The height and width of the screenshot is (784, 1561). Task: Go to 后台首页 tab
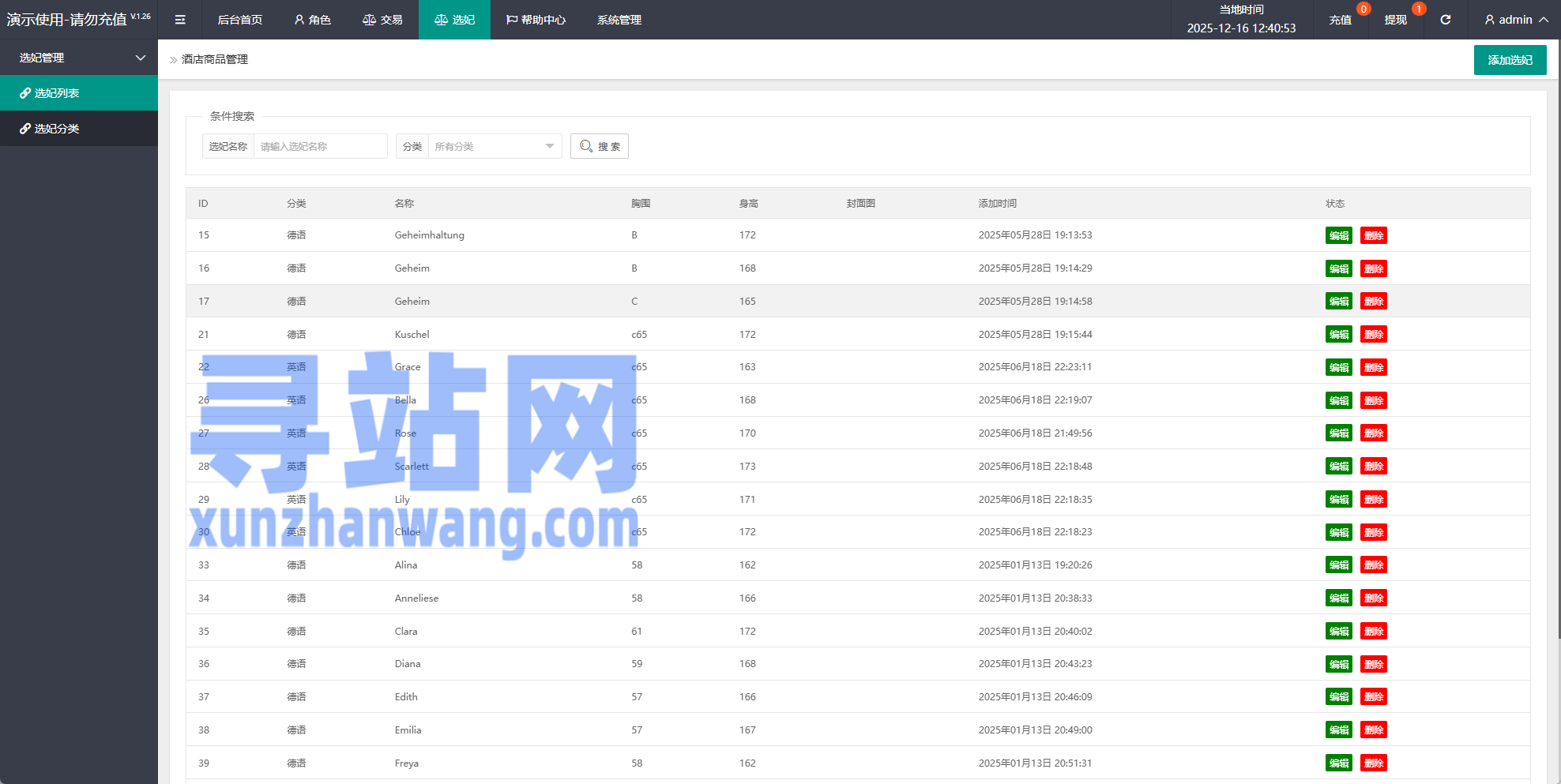pos(240,20)
